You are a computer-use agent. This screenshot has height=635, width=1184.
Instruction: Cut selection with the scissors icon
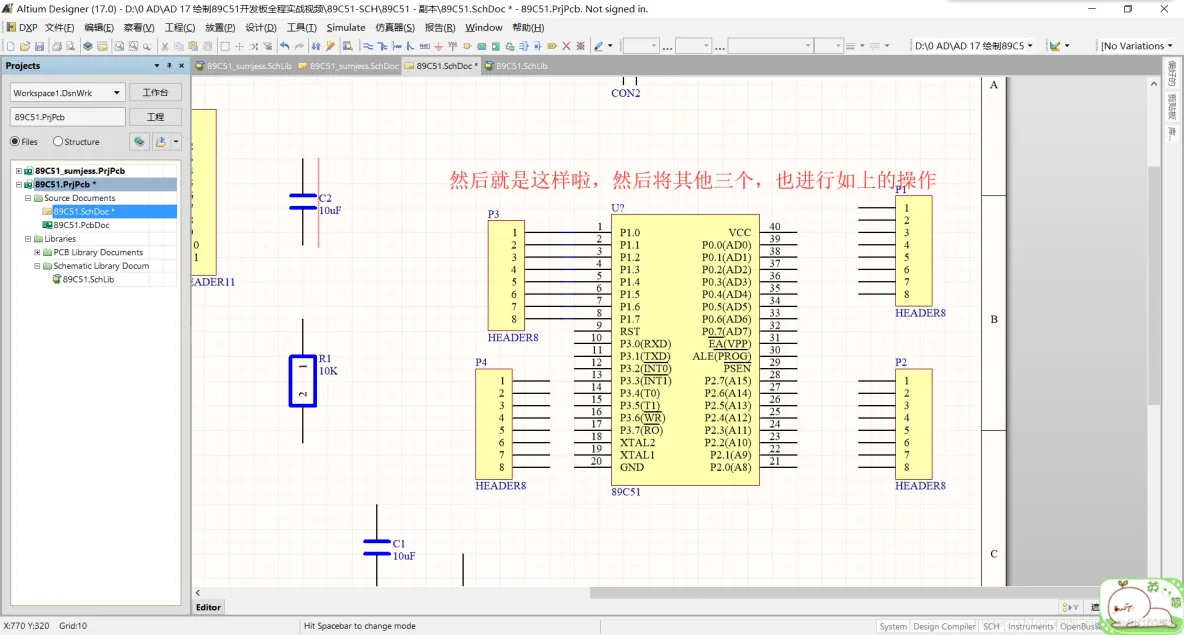click(165, 46)
